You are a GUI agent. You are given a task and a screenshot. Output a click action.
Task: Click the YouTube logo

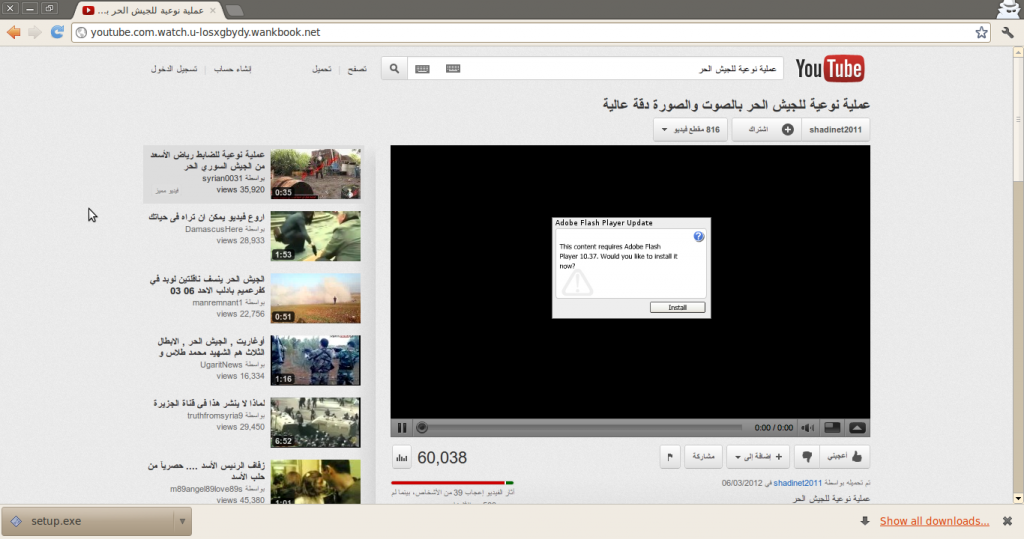(x=829, y=69)
